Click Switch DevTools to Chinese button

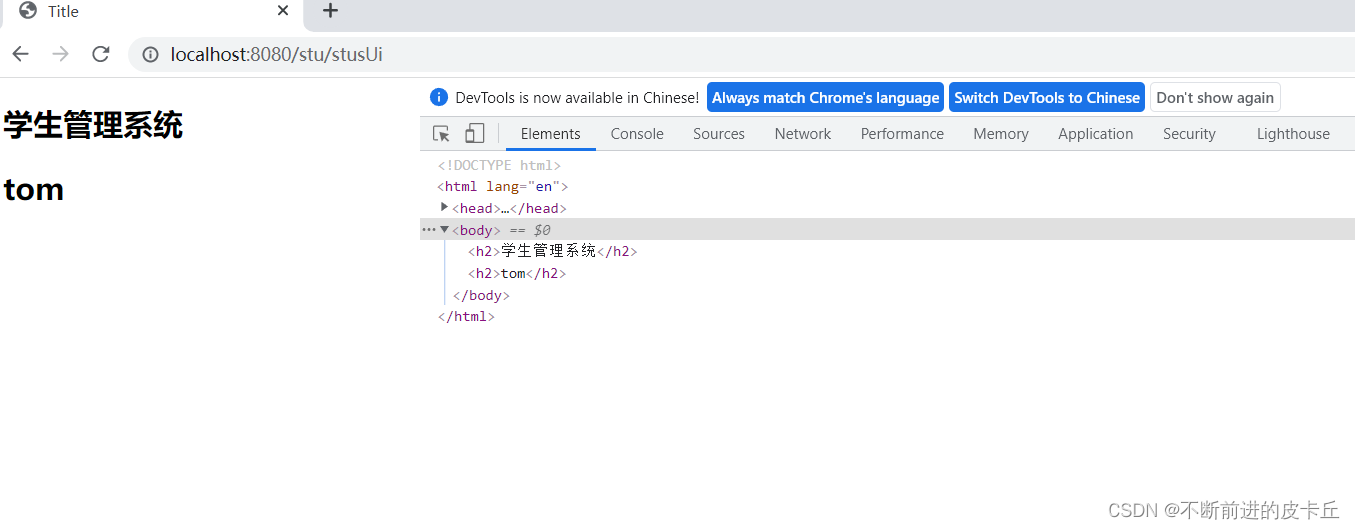click(x=1046, y=97)
